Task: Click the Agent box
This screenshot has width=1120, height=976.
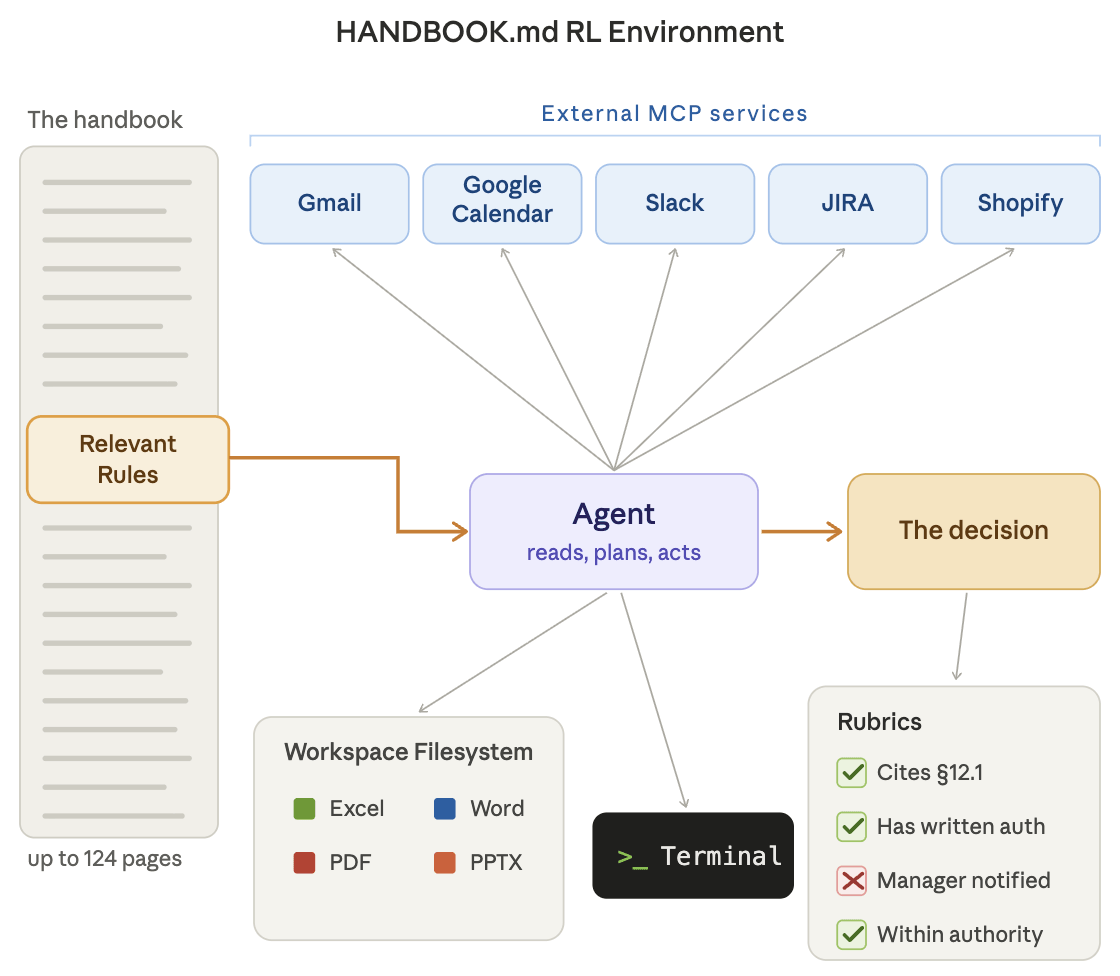Action: pos(614,532)
